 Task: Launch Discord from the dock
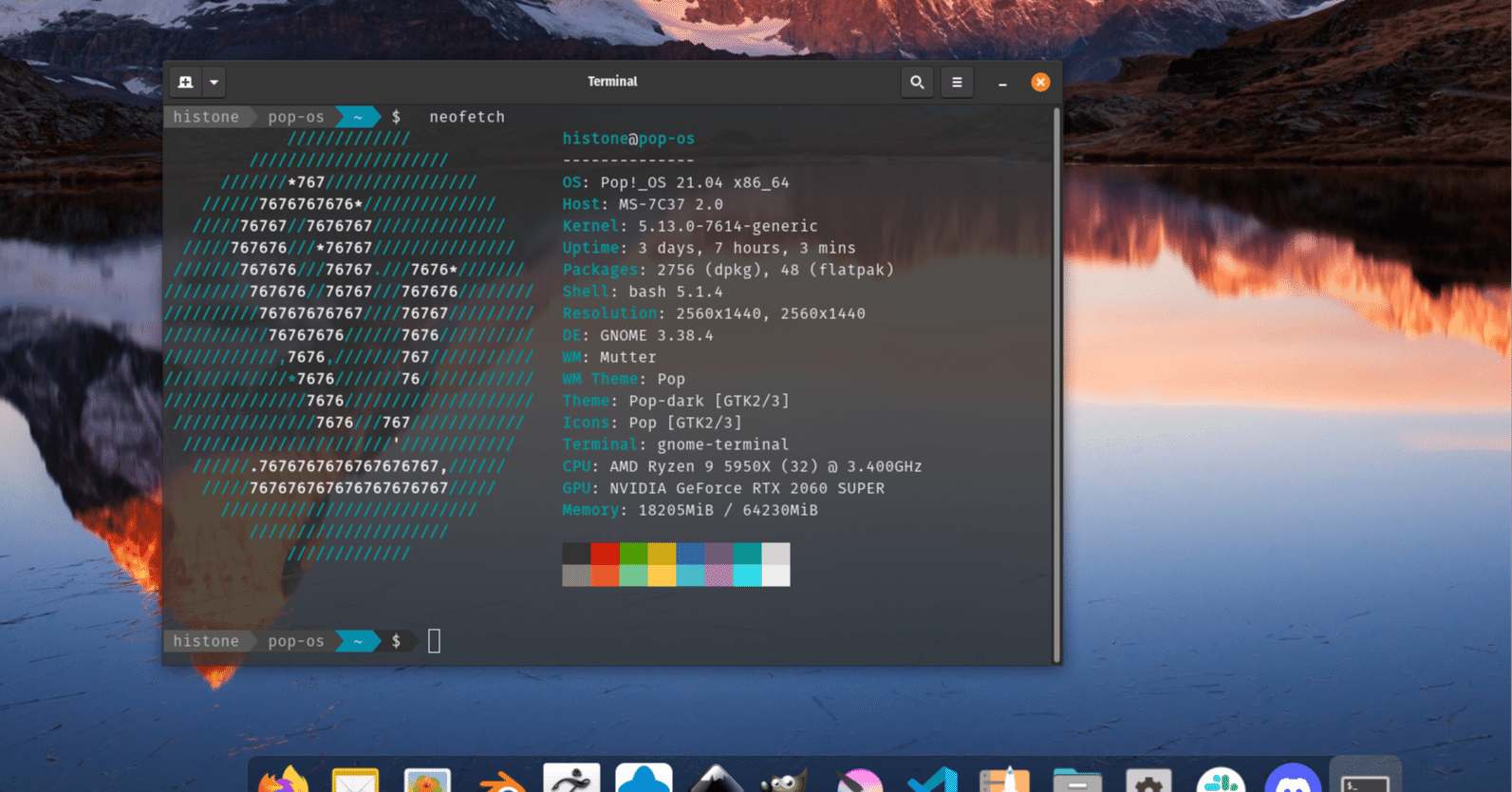pyautogui.click(x=1293, y=779)
